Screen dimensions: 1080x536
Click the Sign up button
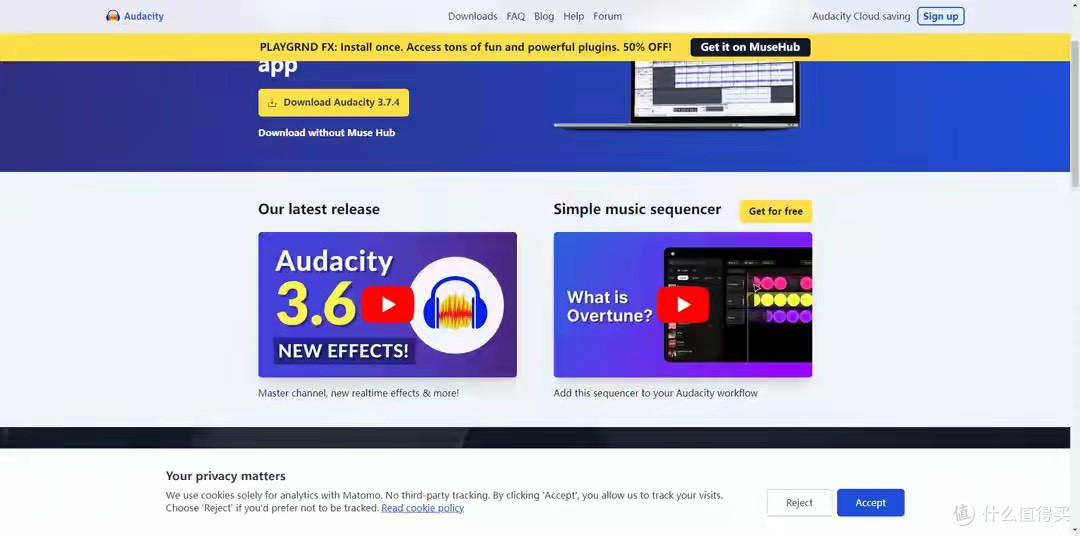[941, 17]
